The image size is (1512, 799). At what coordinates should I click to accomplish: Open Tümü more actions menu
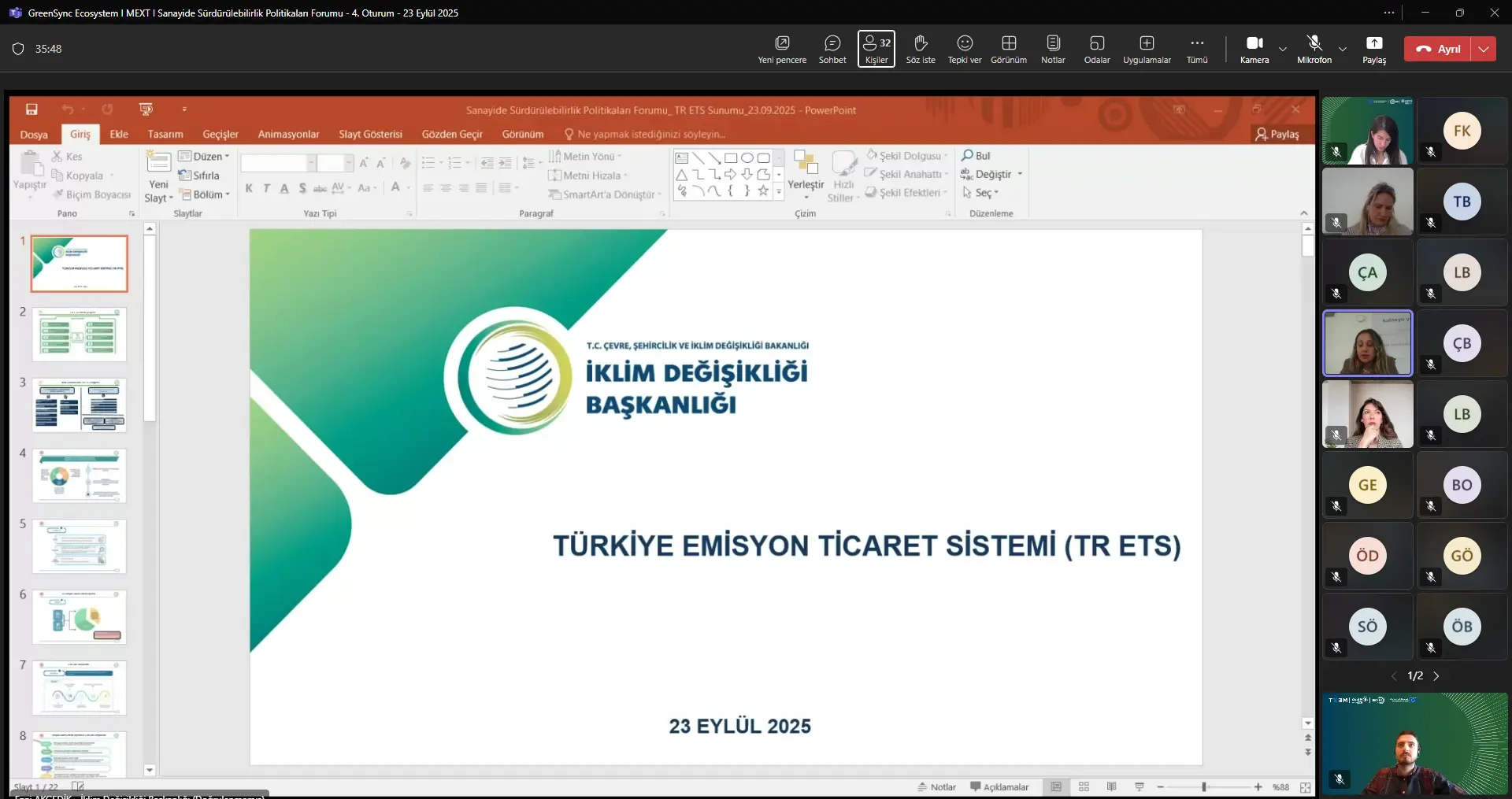[x=1197, y=50]
